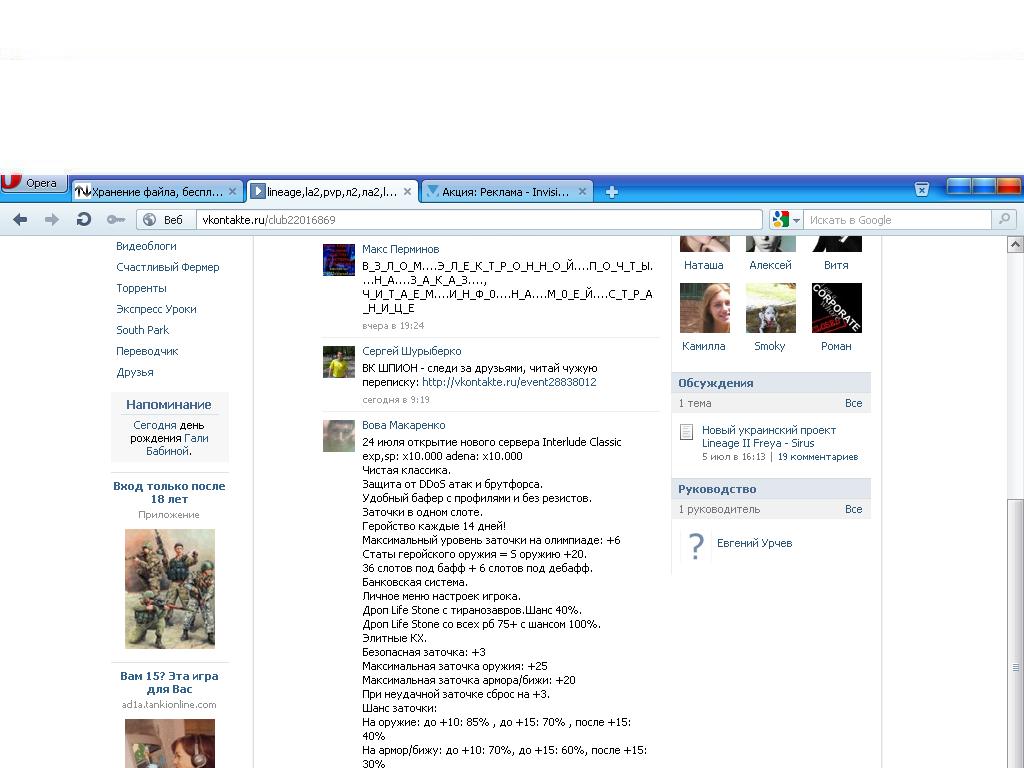Open South Park sidebar link

click(x=142, y=330)
